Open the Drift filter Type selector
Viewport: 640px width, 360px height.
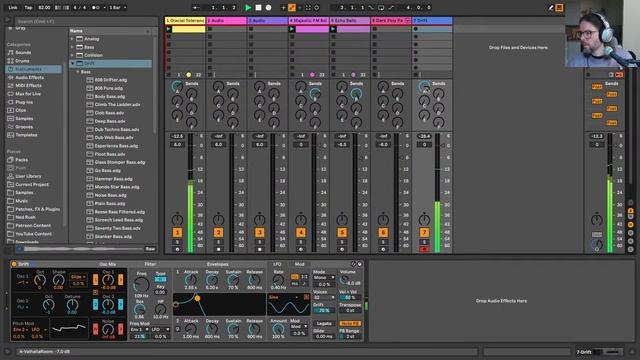[x=160, y=279]
